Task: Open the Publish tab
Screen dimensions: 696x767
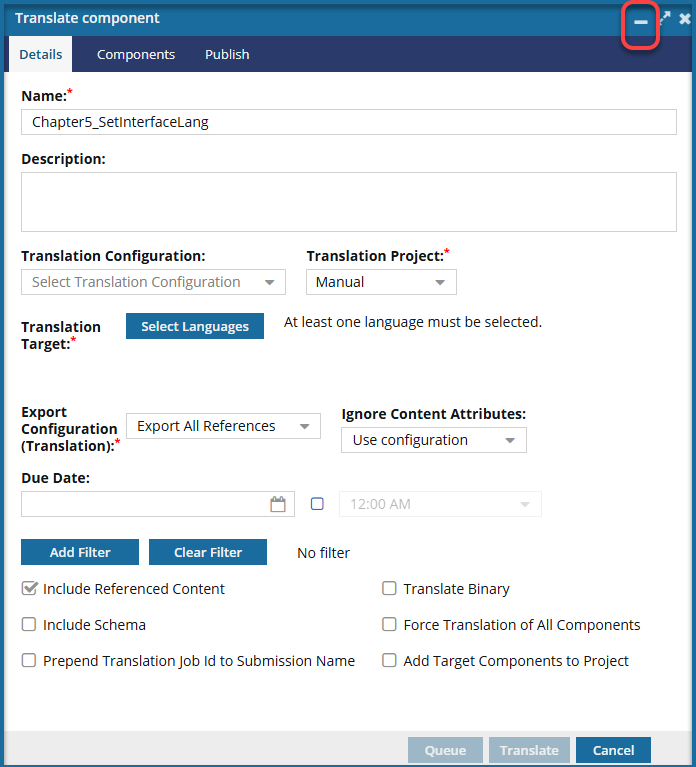Action: tap(227, 55)
